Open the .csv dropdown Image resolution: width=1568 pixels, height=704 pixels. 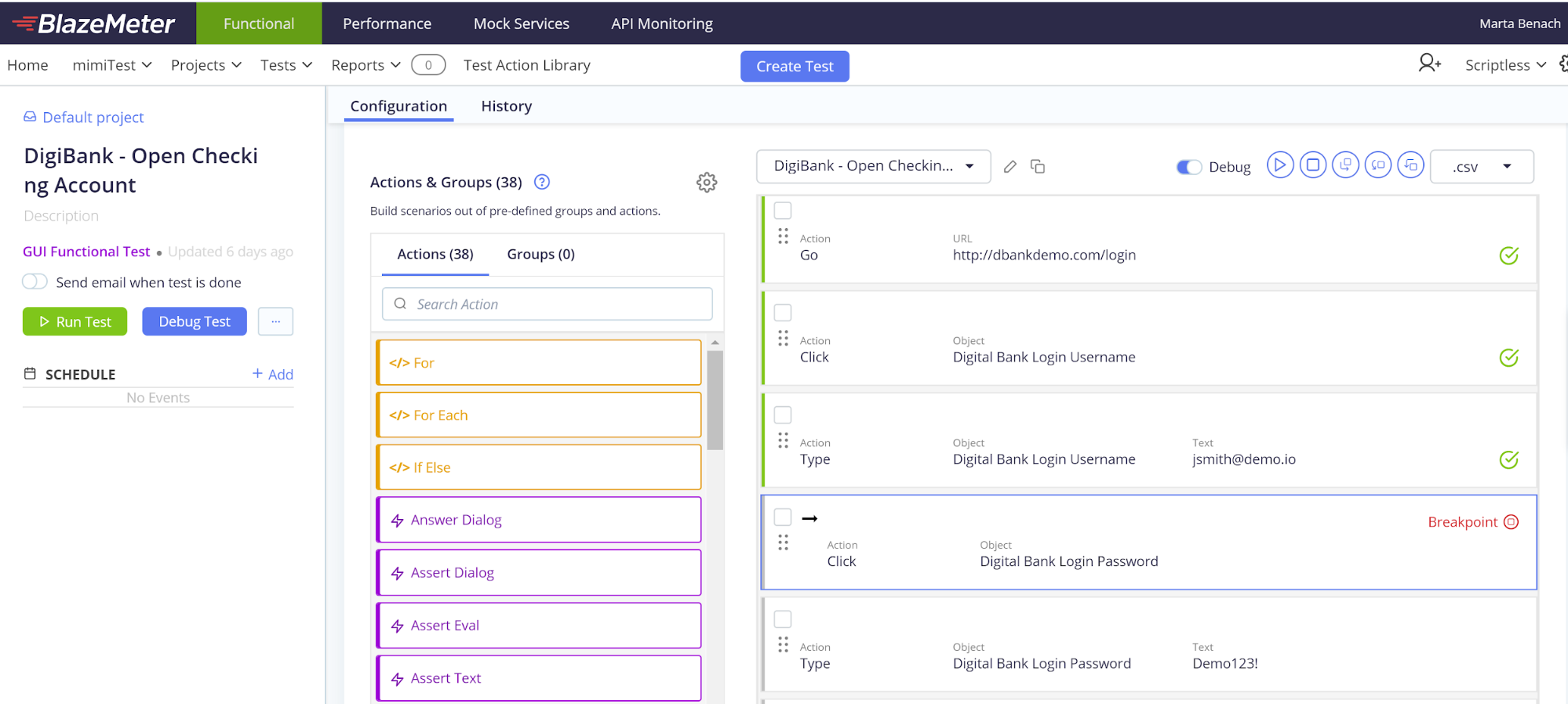[1481, 166]
